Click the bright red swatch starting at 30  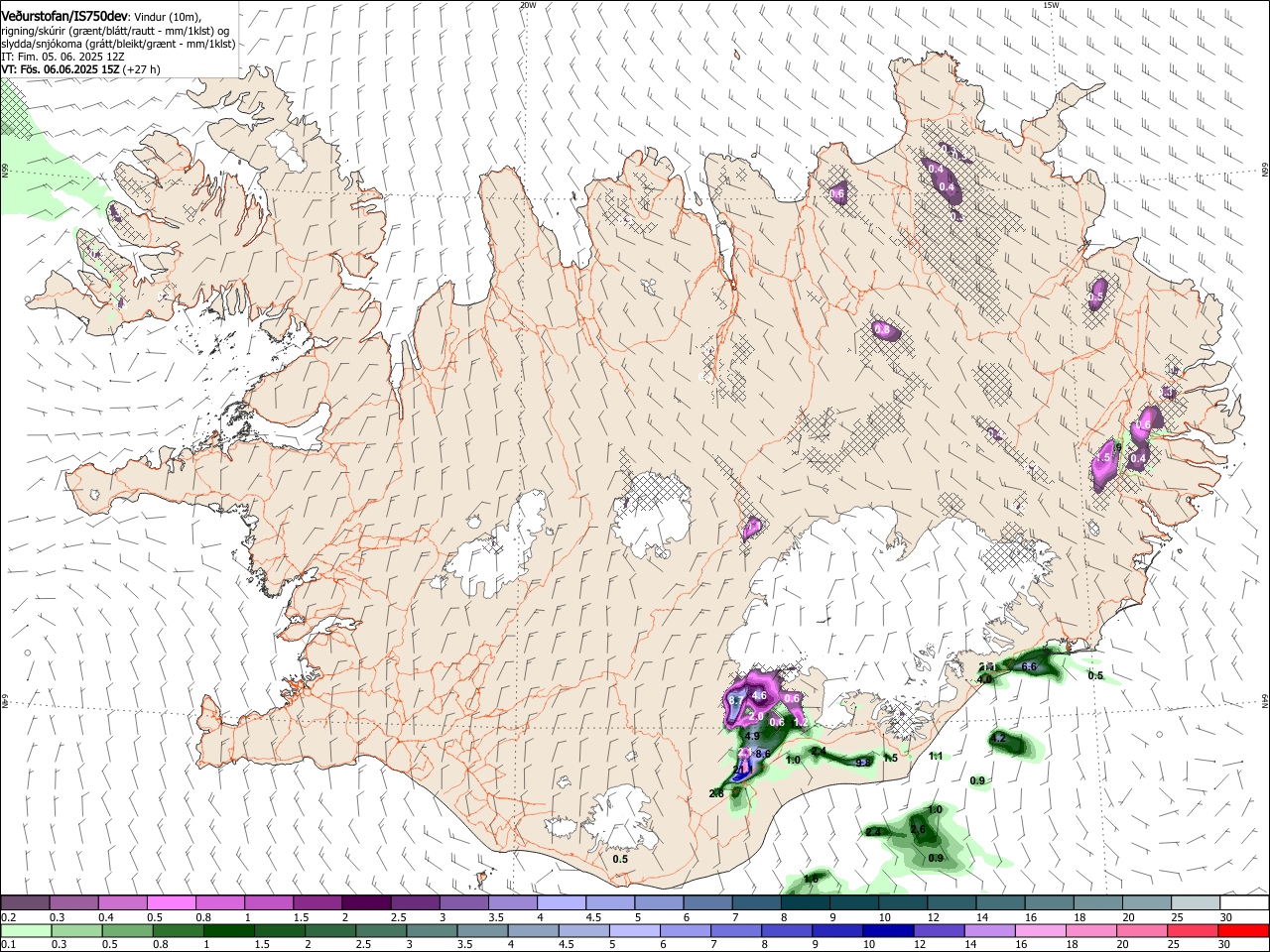pos(1243,930)
